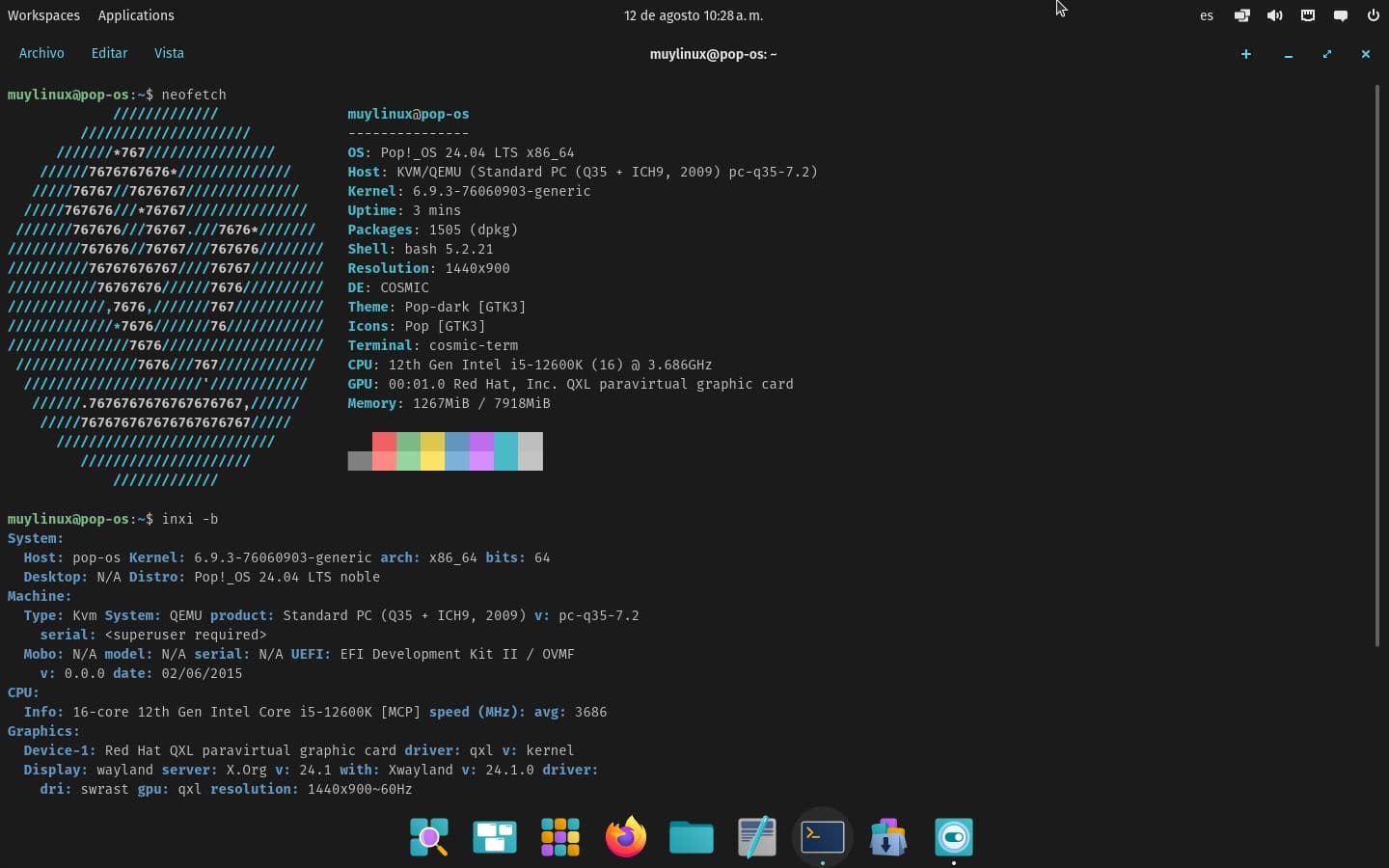
Task: Open the volume speaker icon in panel
Action: [x=1275, y=15]
